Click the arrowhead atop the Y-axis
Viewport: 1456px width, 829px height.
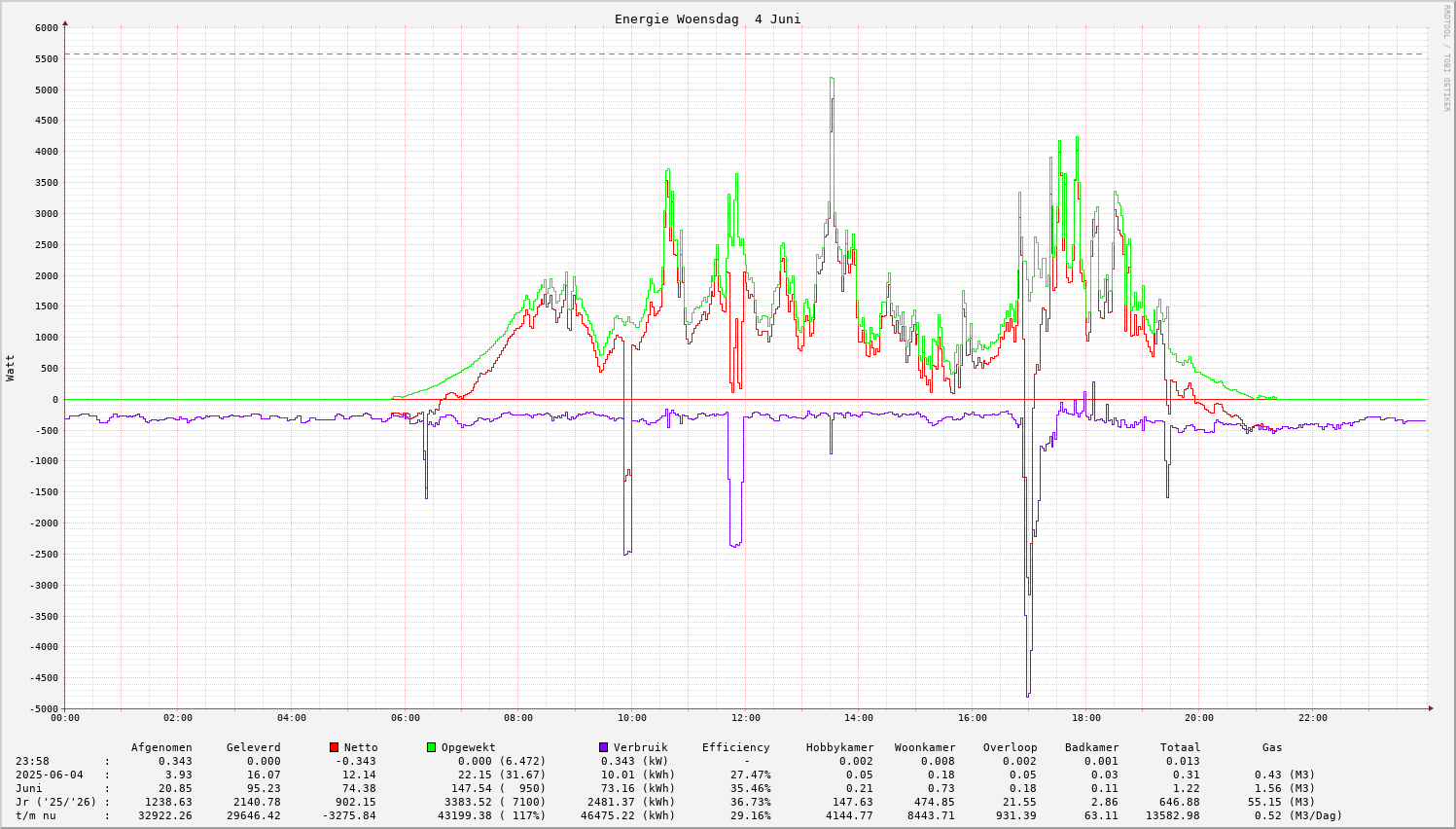65,22
